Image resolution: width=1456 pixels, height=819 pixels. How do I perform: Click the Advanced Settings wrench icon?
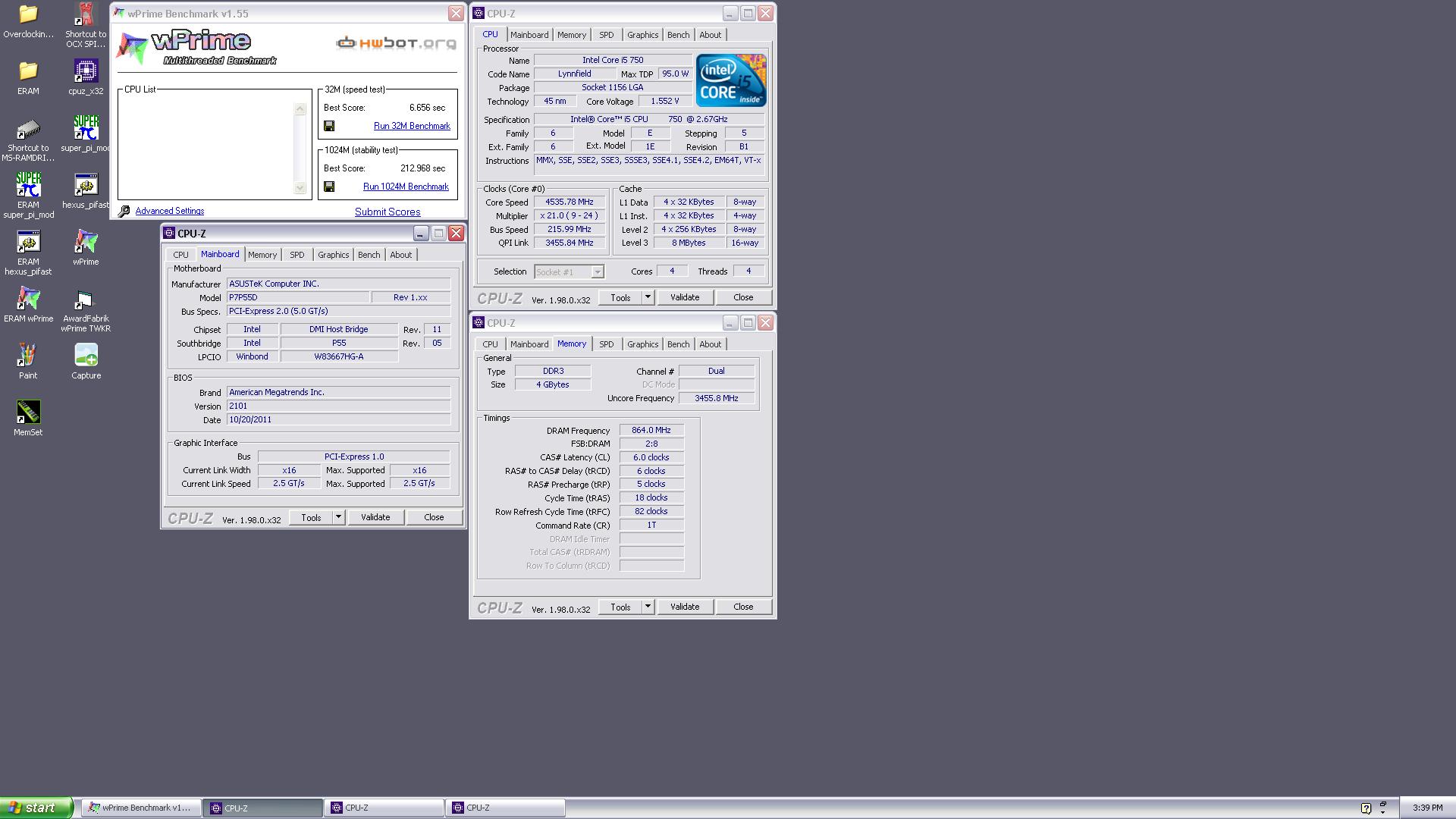click(x=124, y=212)
